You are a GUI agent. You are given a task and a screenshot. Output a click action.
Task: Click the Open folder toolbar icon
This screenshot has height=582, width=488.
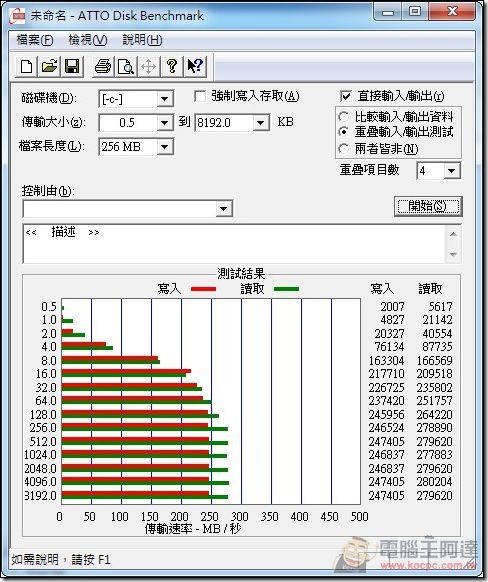click(x=49, y=67)
